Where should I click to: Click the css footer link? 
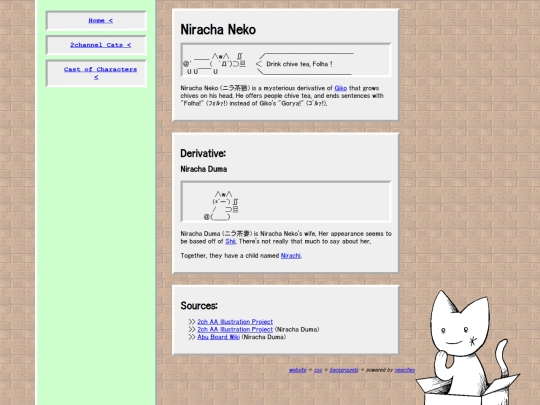click(x=318, y=370)
